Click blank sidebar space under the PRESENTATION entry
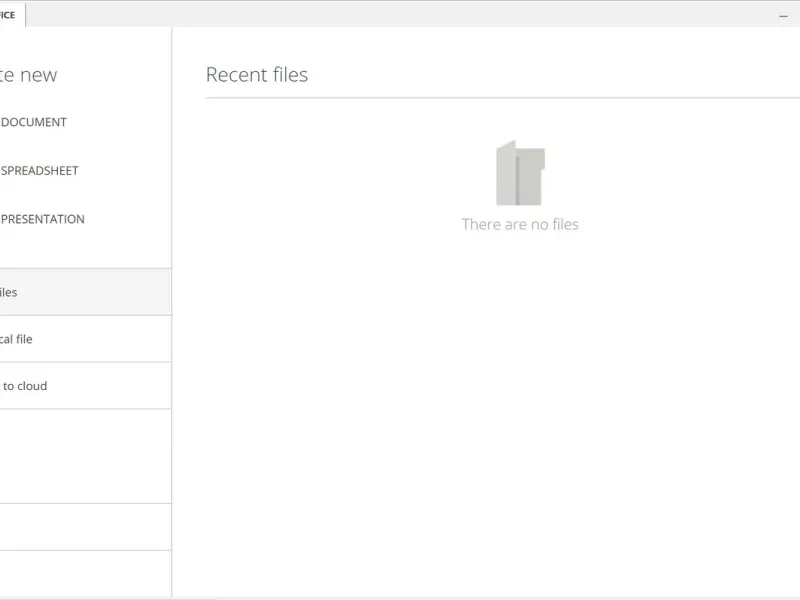The image size is (800, 600). [85, 250]
